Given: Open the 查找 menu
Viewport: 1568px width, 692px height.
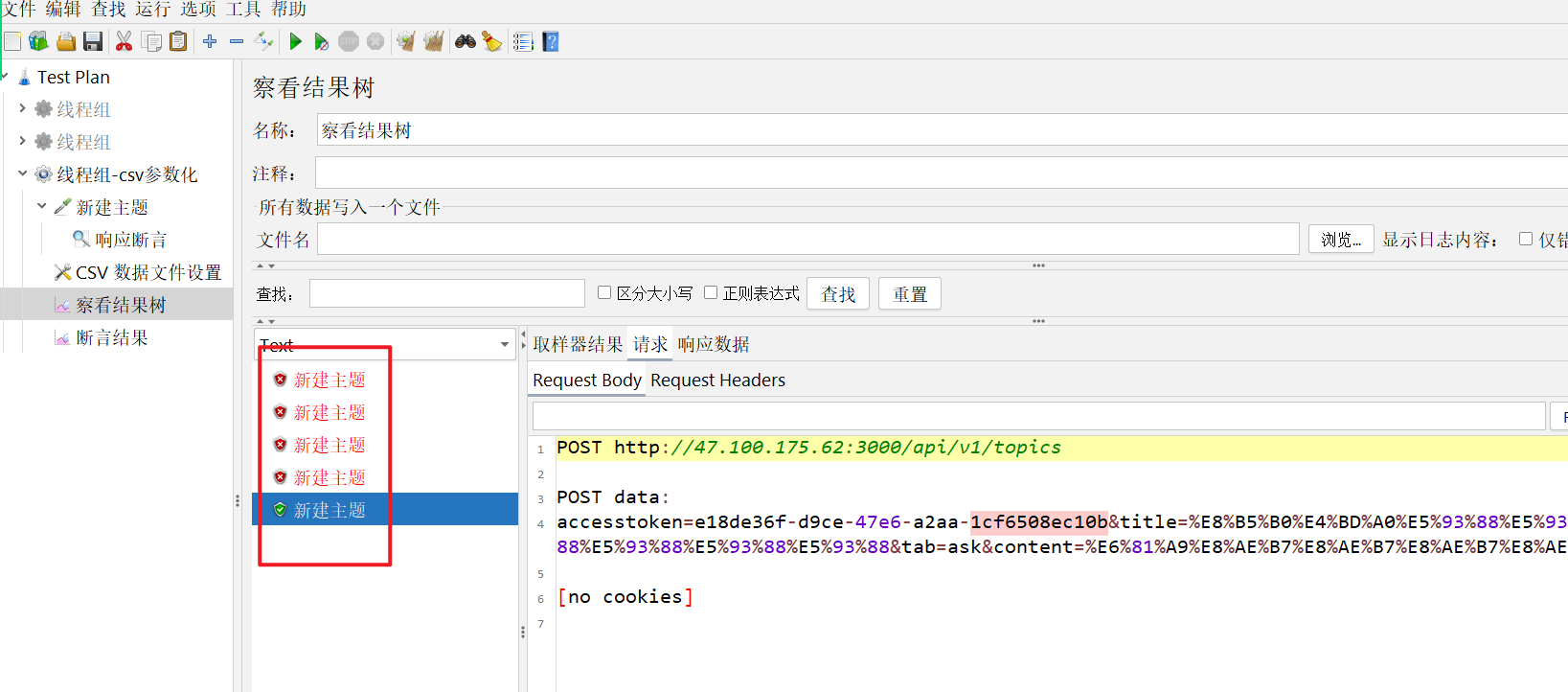Looking at the screenshot, I should [x=108, y=9].
